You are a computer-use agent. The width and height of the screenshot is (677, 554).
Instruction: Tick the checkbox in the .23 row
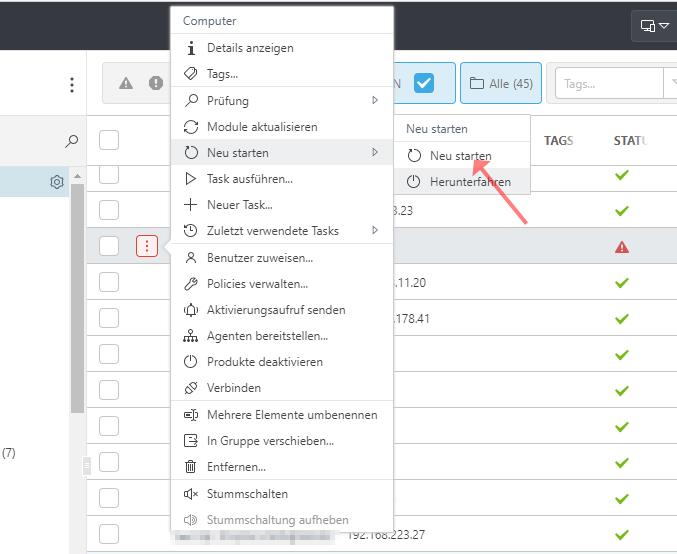pyautogui.click(x=109, y=210)
